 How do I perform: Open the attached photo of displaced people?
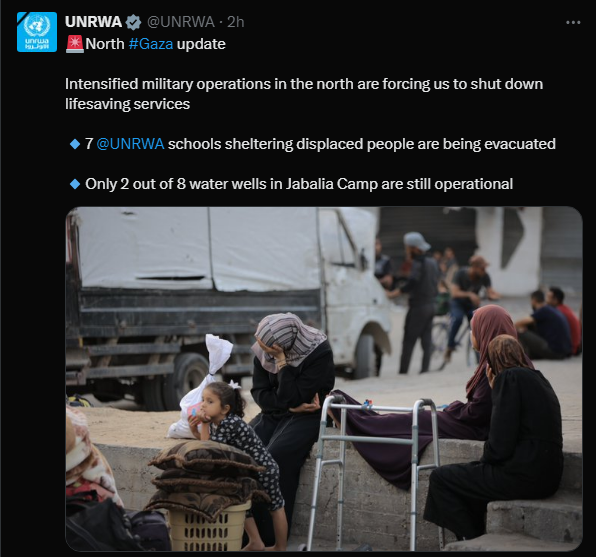click(x=324, y=379)
